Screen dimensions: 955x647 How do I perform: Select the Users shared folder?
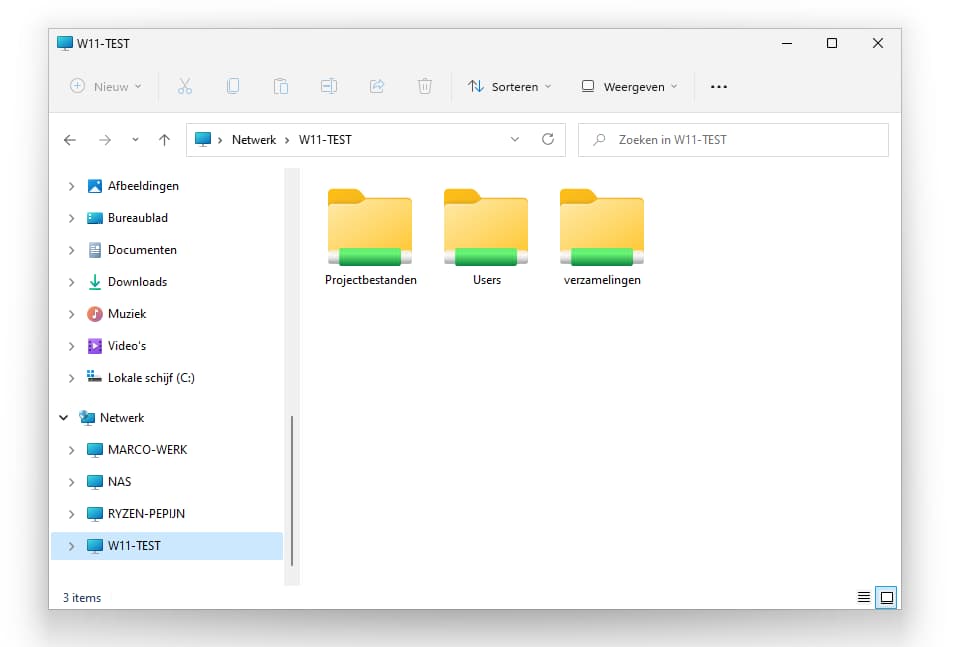(x=486, y=238)
